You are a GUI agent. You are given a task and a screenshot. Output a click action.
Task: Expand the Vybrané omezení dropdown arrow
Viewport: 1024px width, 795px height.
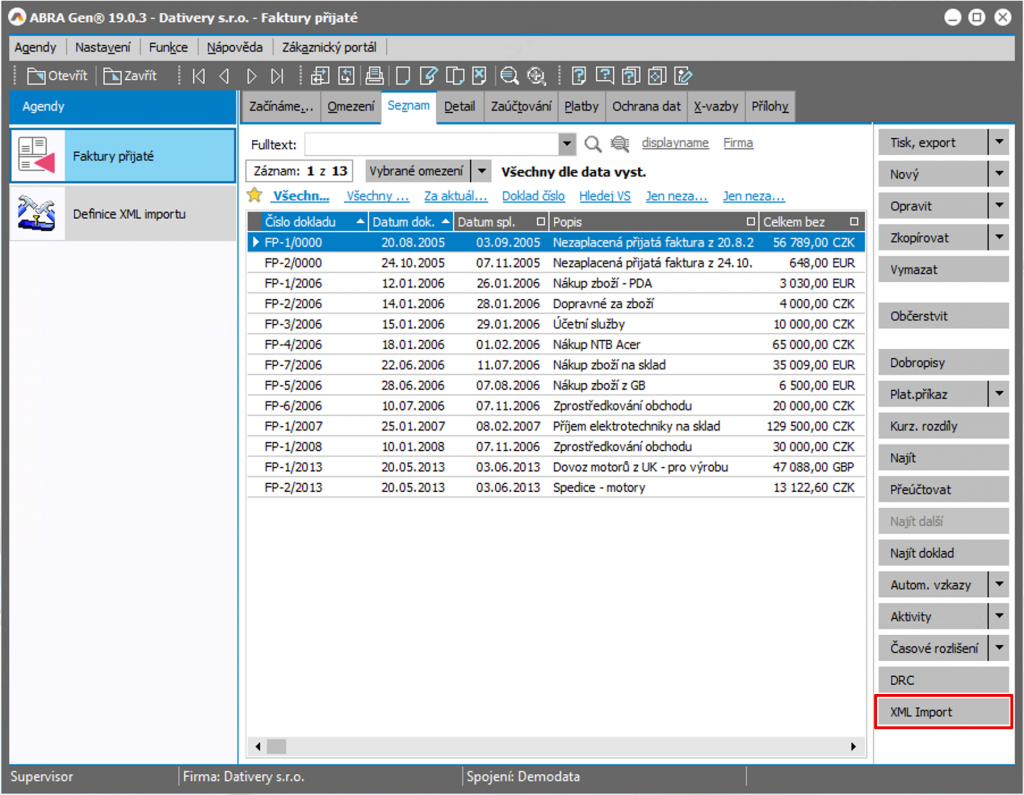click(481, 171)
